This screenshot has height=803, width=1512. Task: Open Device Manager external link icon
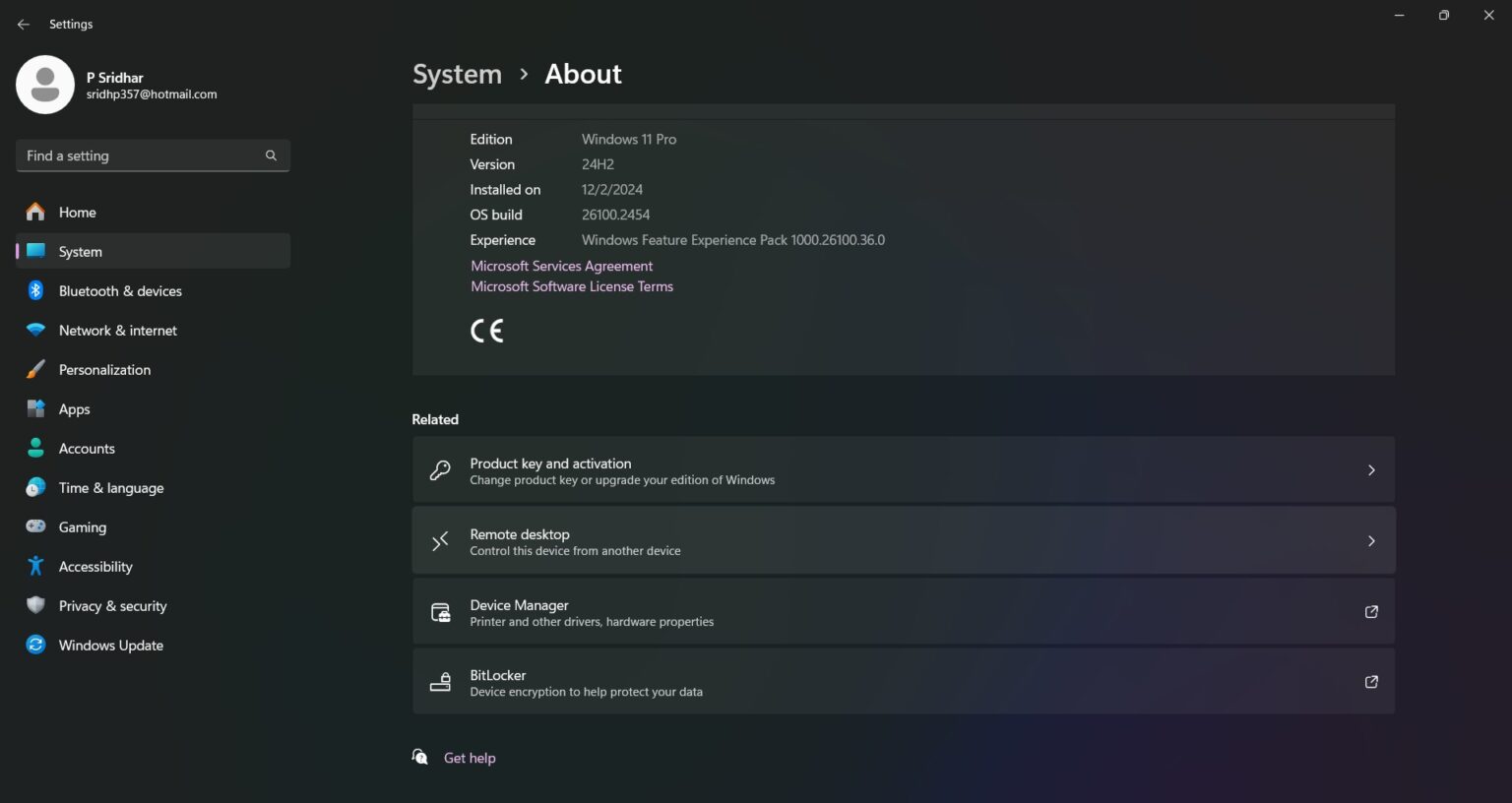click(1370, 611)
